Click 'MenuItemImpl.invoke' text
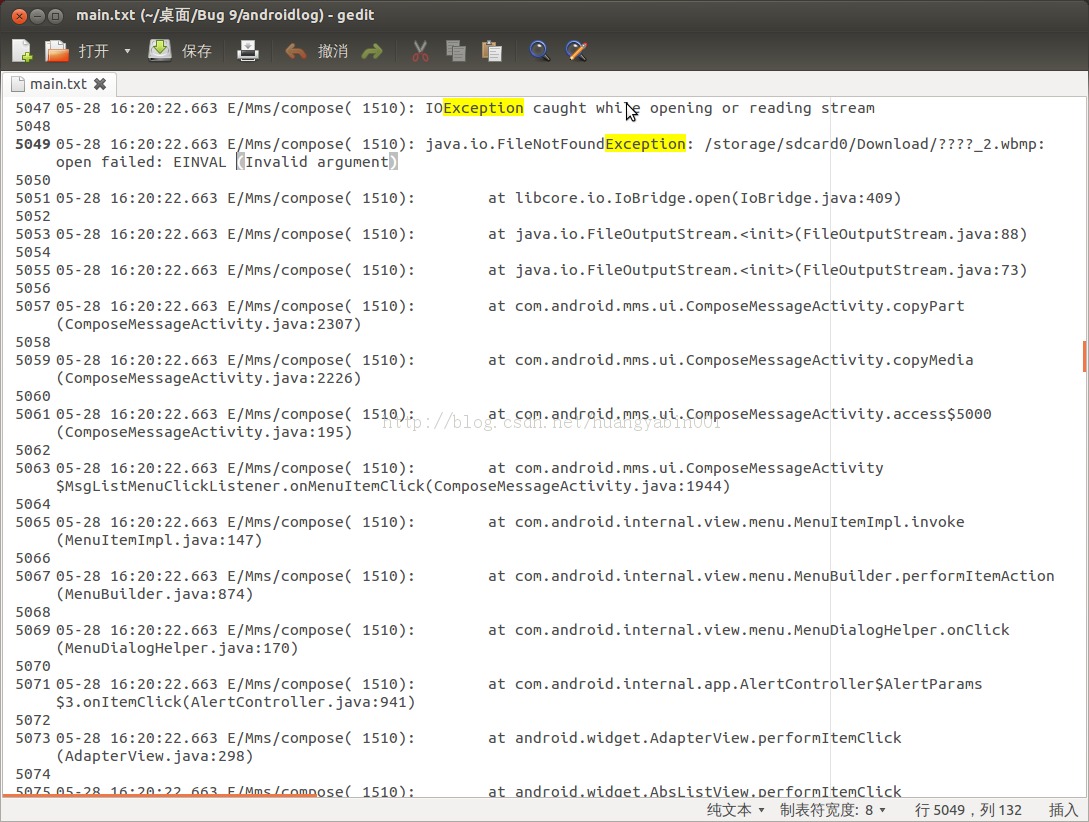Screen dimensions: 1089x822 pyautogui.click(x=879, y=523)
